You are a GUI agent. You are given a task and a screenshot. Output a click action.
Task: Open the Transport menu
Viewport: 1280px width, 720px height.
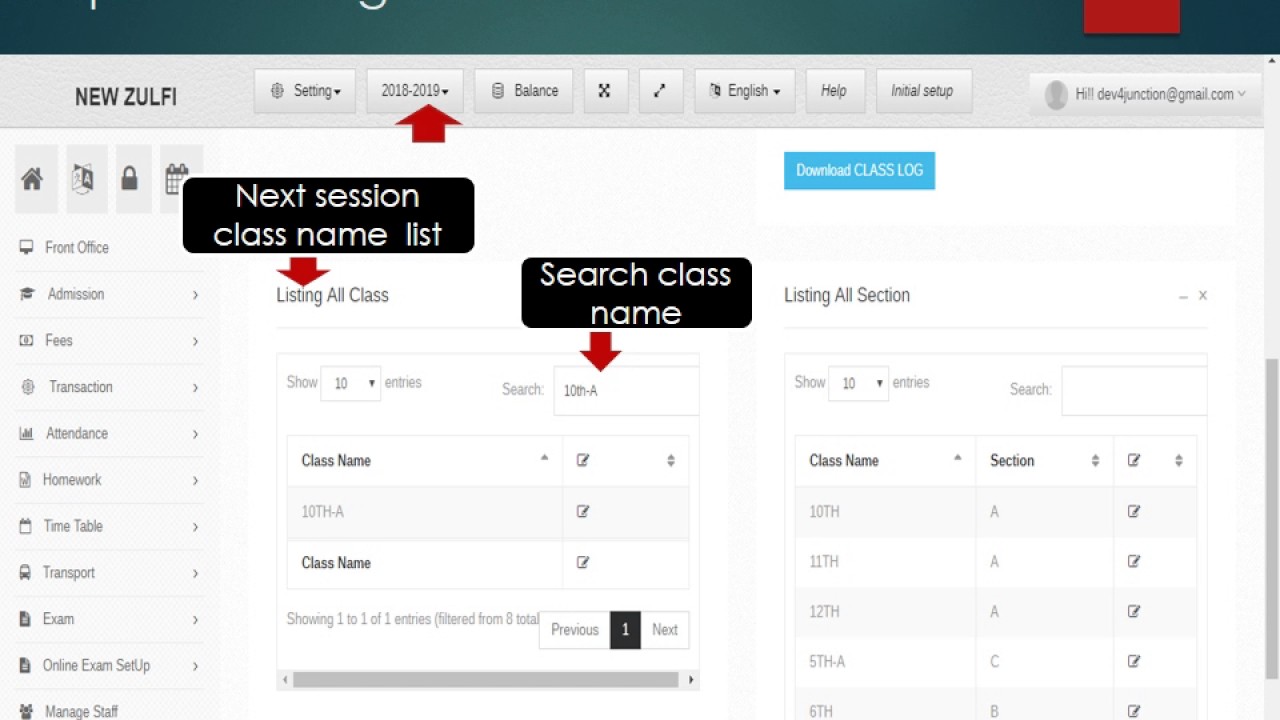pyautogui.click(x=109, y=573)
